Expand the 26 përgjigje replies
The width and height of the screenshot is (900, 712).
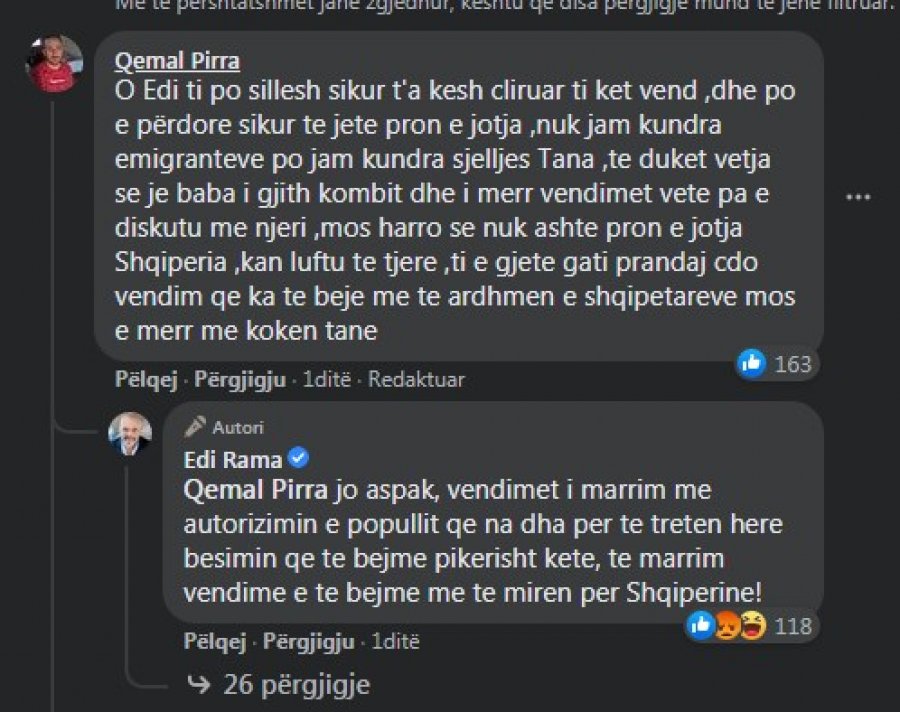click(x=283, y=685)
